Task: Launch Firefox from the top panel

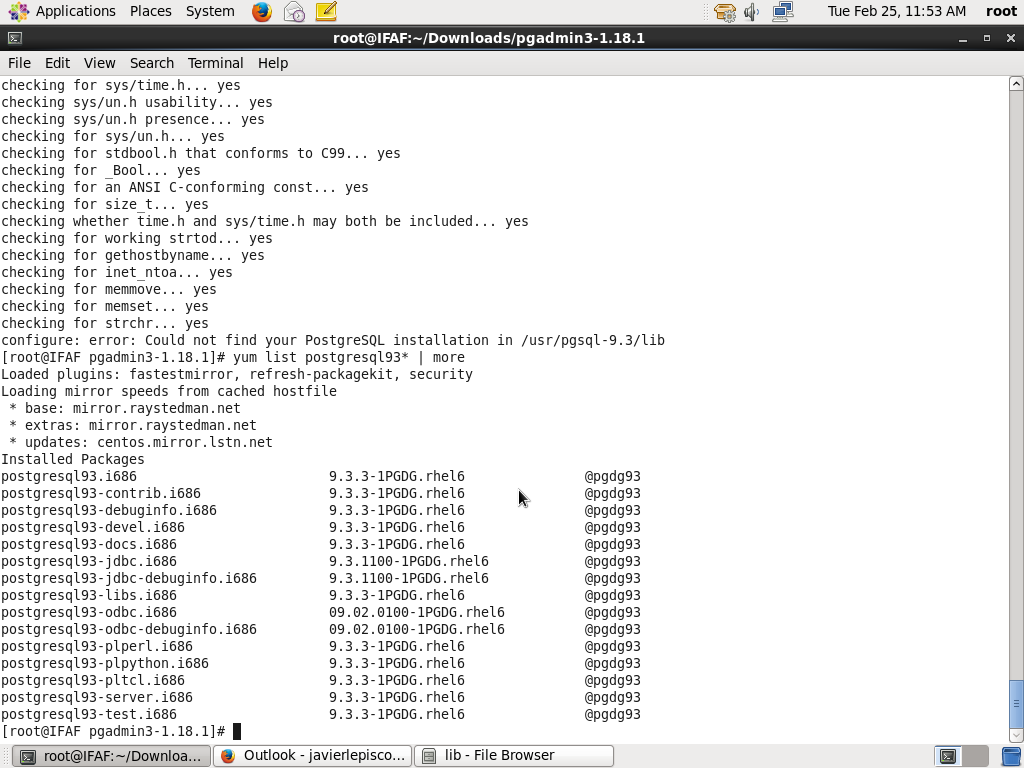Action: 261,12
